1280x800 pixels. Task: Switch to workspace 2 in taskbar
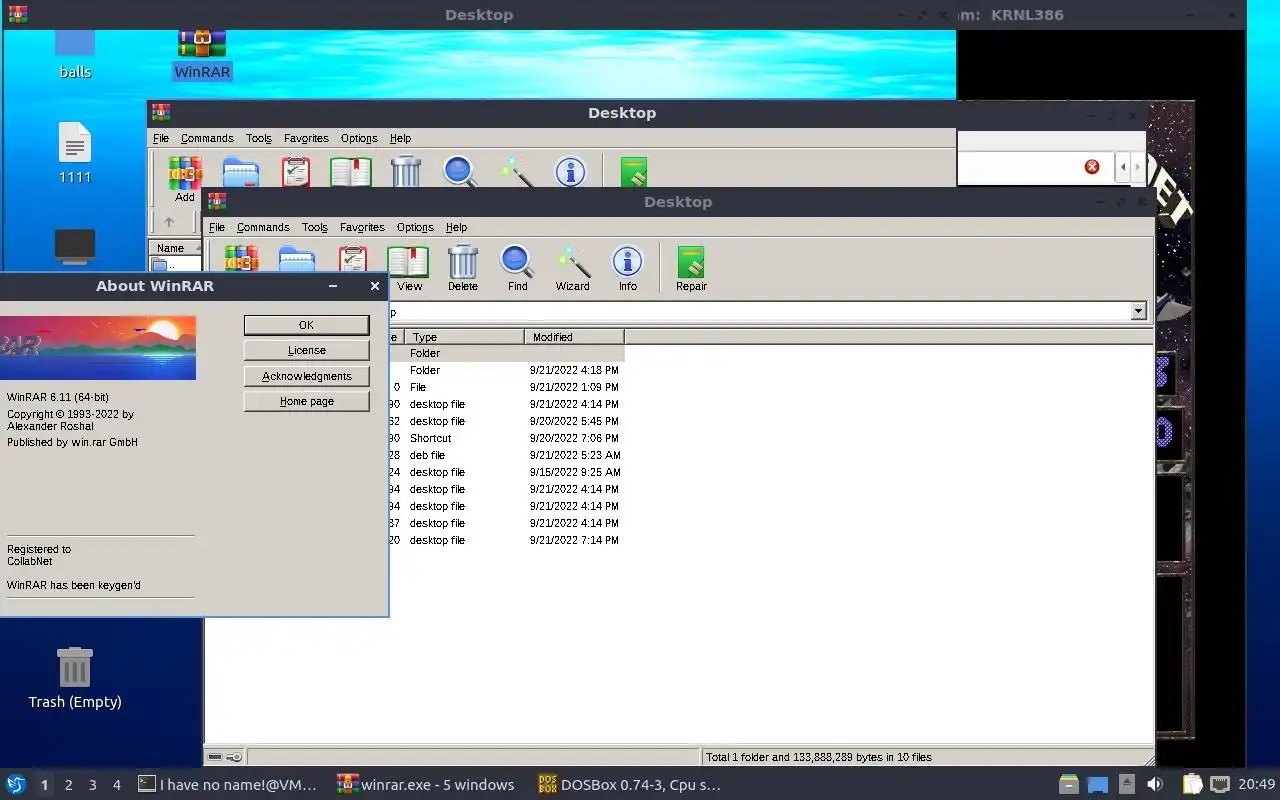(68, 785)
